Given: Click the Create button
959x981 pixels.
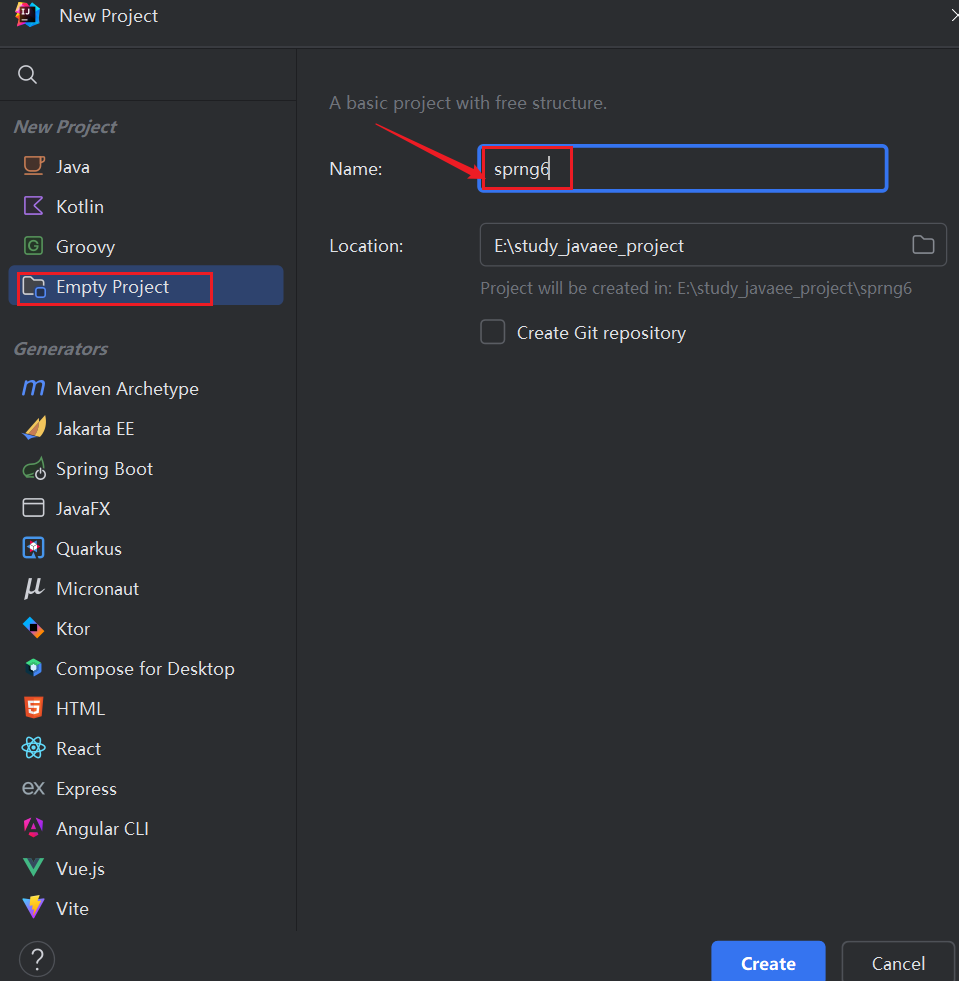Looking at the screenshot, I should click(768, 962).
